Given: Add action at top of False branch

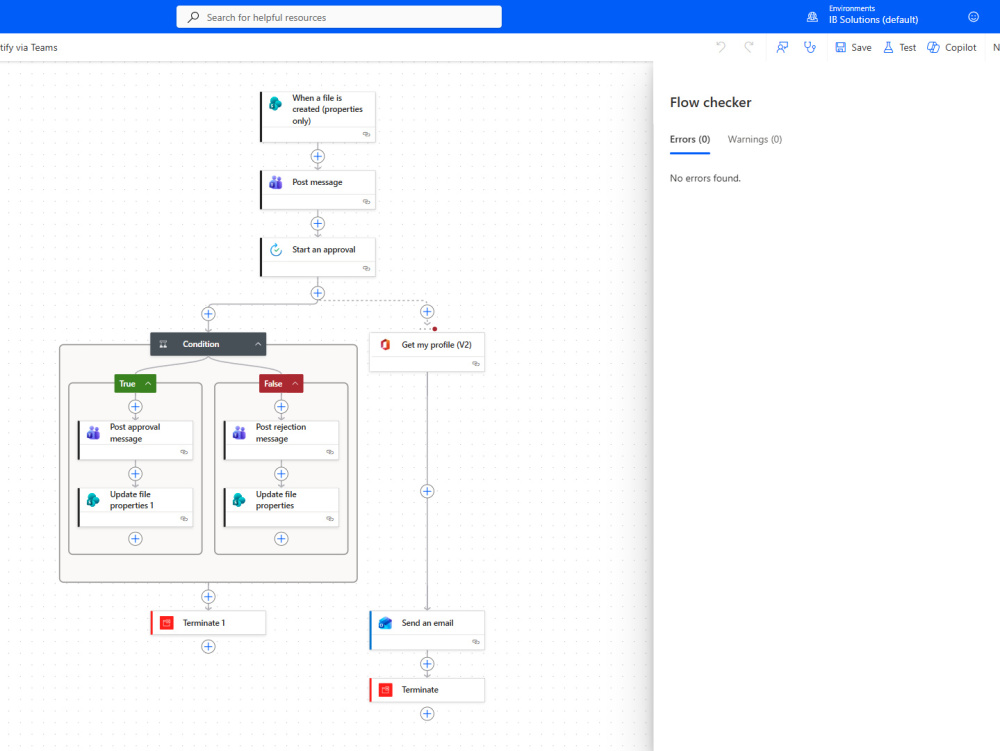Looking at the screenshot, I should 281,407.
